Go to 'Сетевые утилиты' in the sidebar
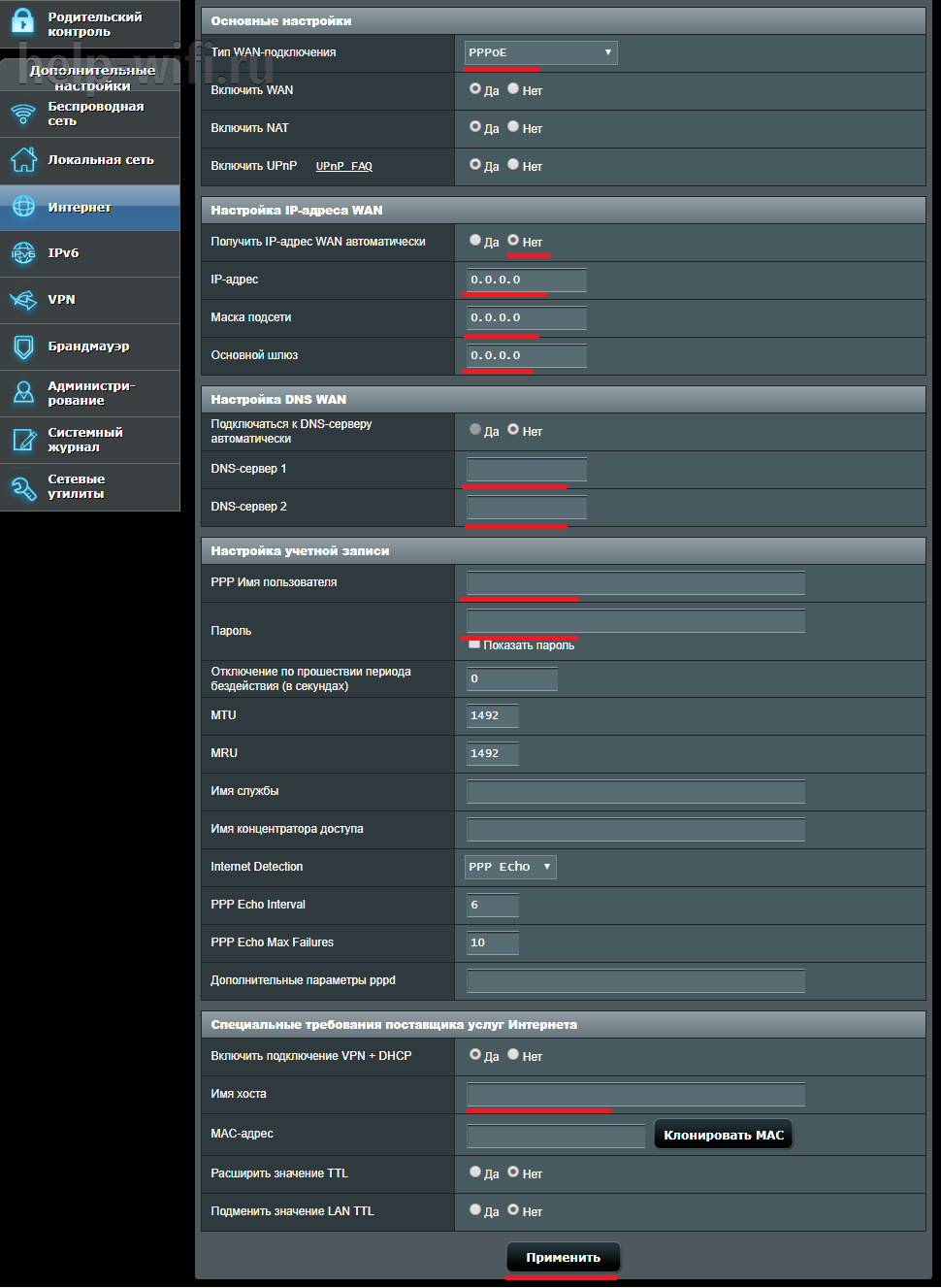941x1288 pixels. [x=76, y=486]
